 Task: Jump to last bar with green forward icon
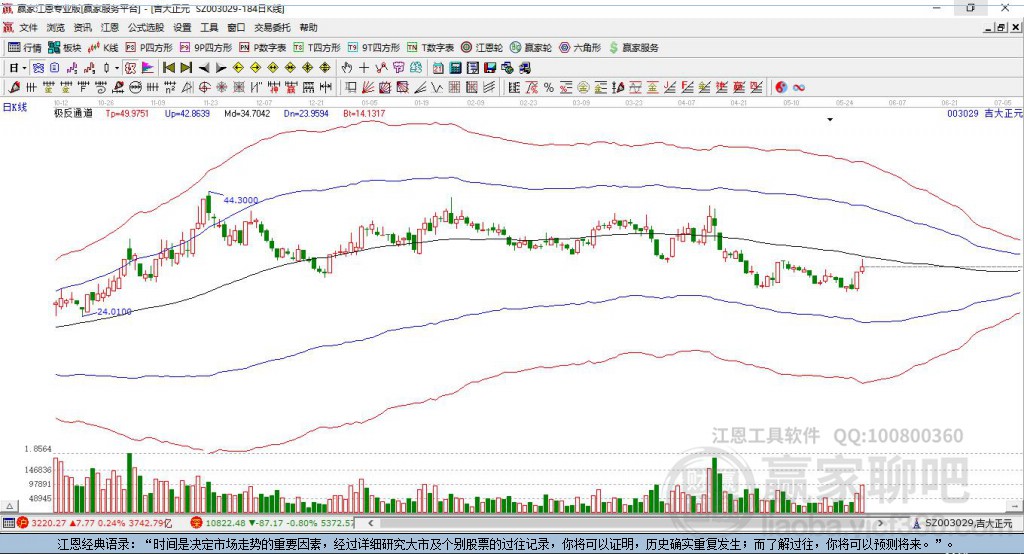coord(186,68)
